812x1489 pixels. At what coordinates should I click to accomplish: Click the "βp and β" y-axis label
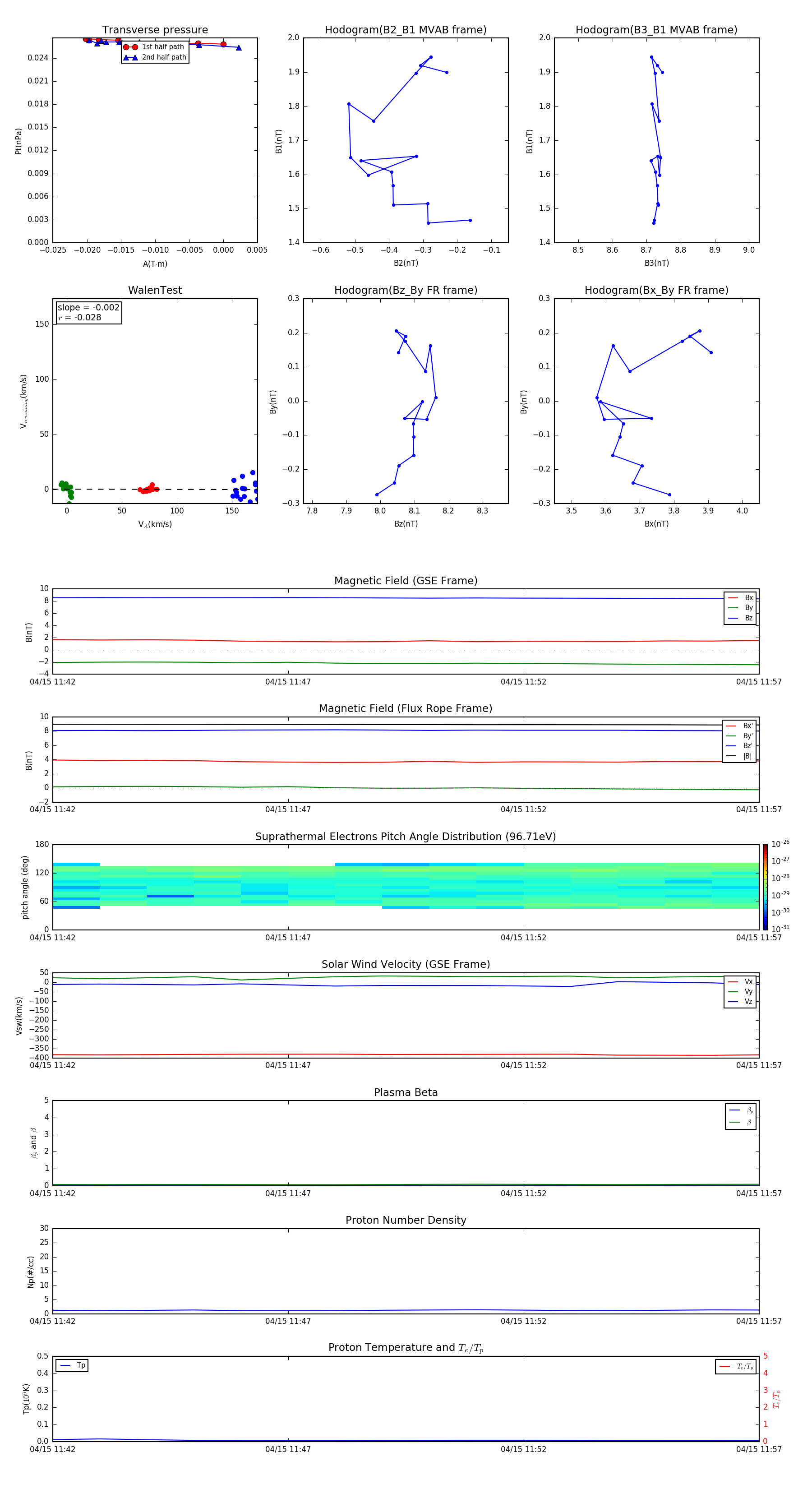pyautogui.click(x=34, y=1143)
